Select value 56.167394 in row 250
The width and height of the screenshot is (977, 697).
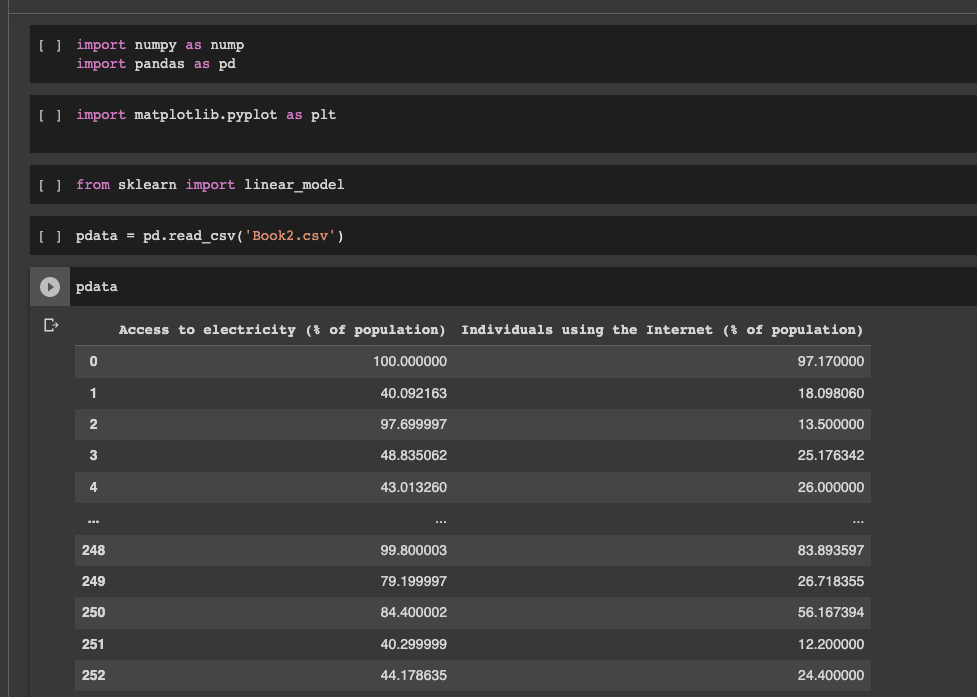[x=831, y=612]
